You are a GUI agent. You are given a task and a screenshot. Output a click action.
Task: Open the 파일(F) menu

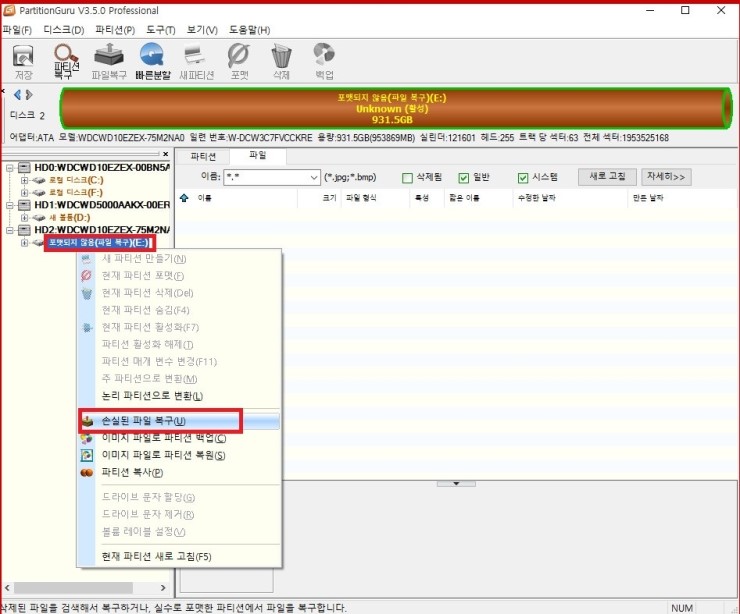17,30
